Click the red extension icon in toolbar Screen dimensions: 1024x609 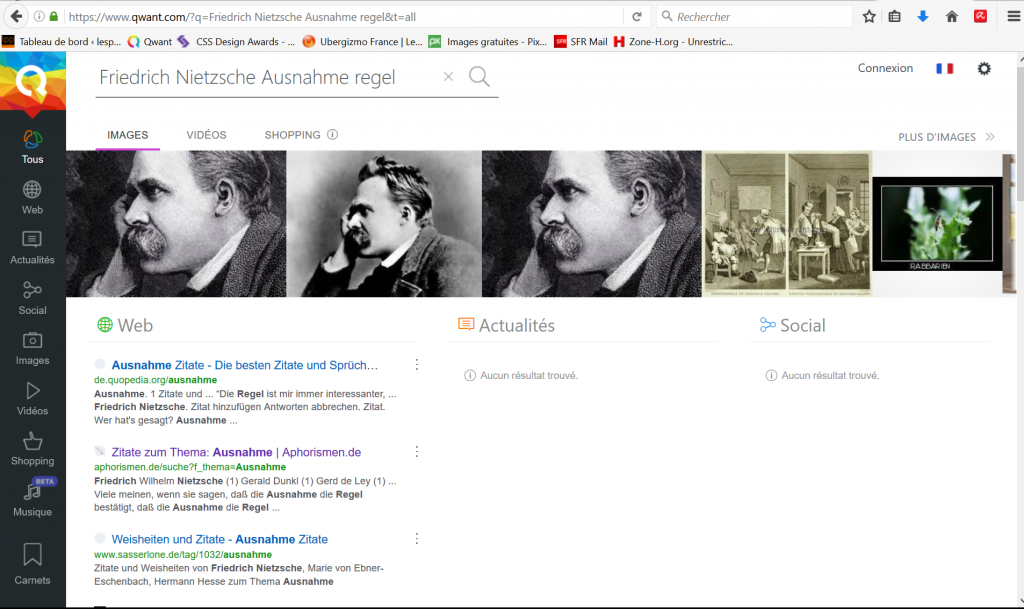[980, 16]
